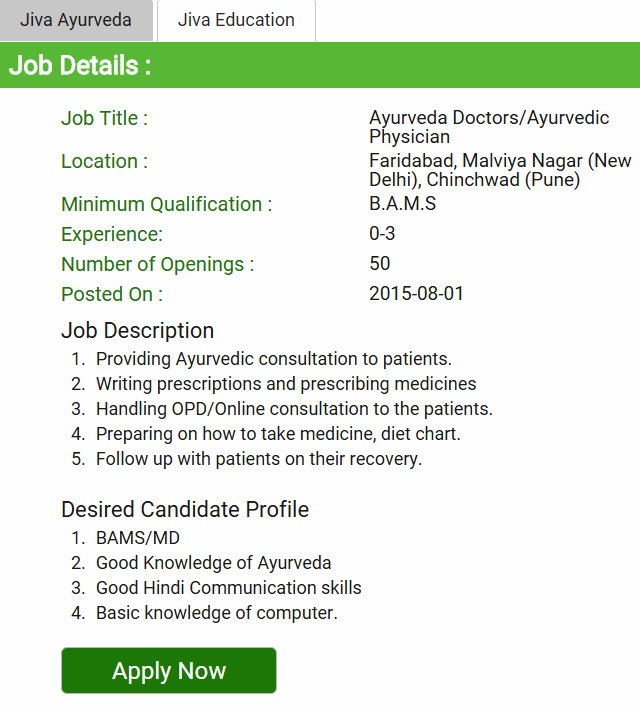Screen dimensions: 640x706
Task: Select the Faridabad, Malviya Nagar location text
Action: pyautogui.click(x=500, y=170)
